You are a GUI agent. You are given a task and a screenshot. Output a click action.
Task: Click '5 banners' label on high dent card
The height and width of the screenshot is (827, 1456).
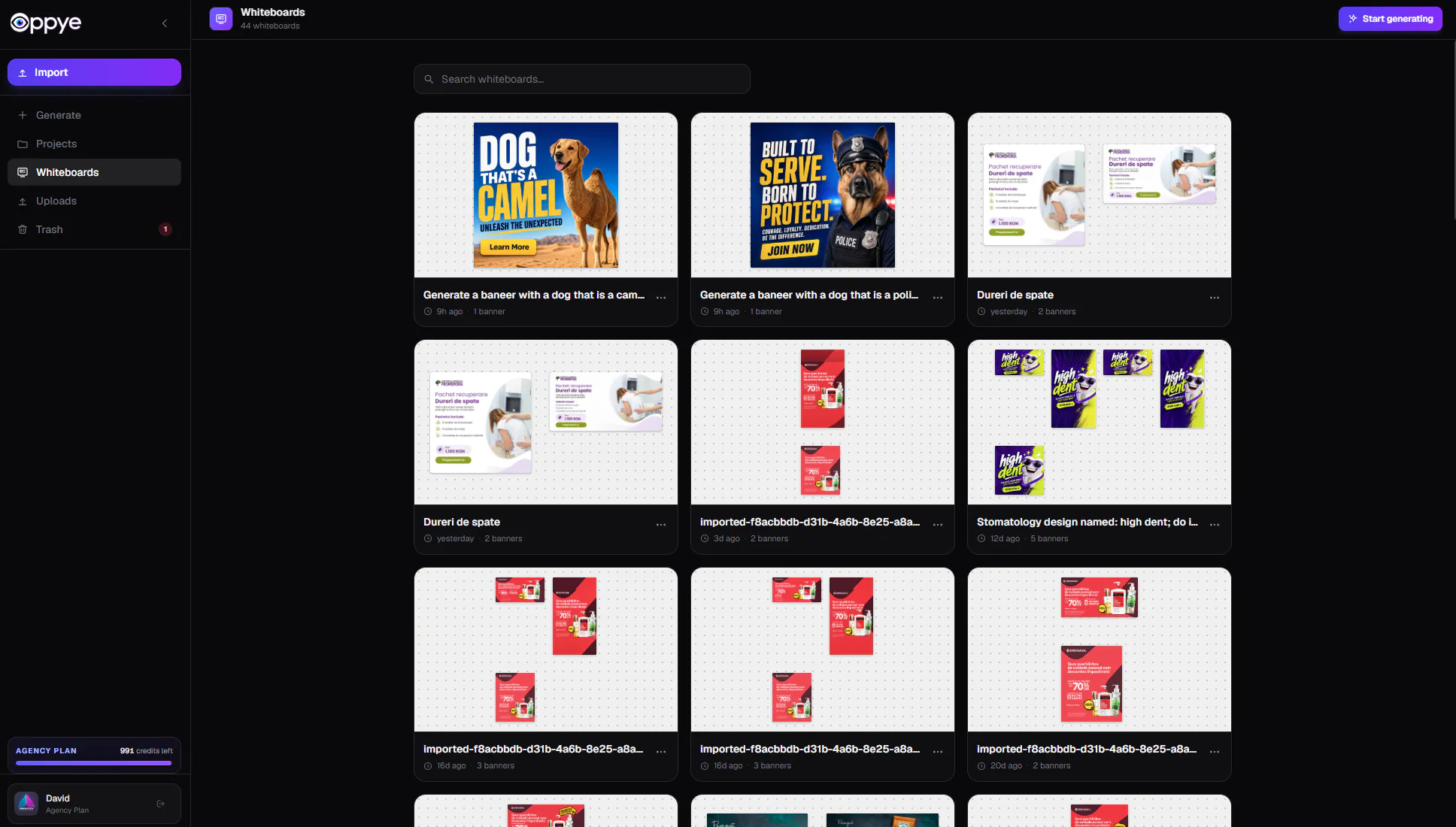(x=1049, y=538)
